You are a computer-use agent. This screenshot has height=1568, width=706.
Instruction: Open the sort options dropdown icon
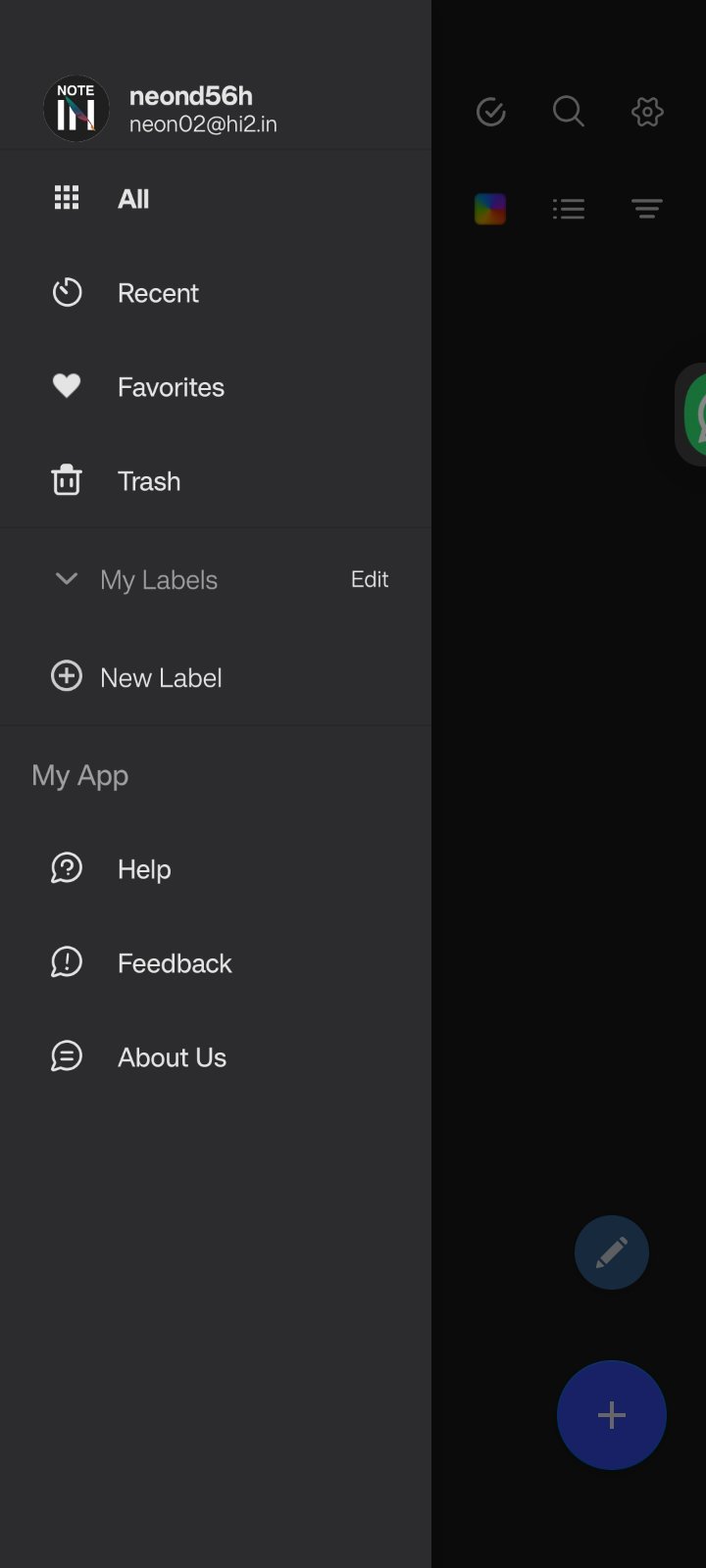647,209
